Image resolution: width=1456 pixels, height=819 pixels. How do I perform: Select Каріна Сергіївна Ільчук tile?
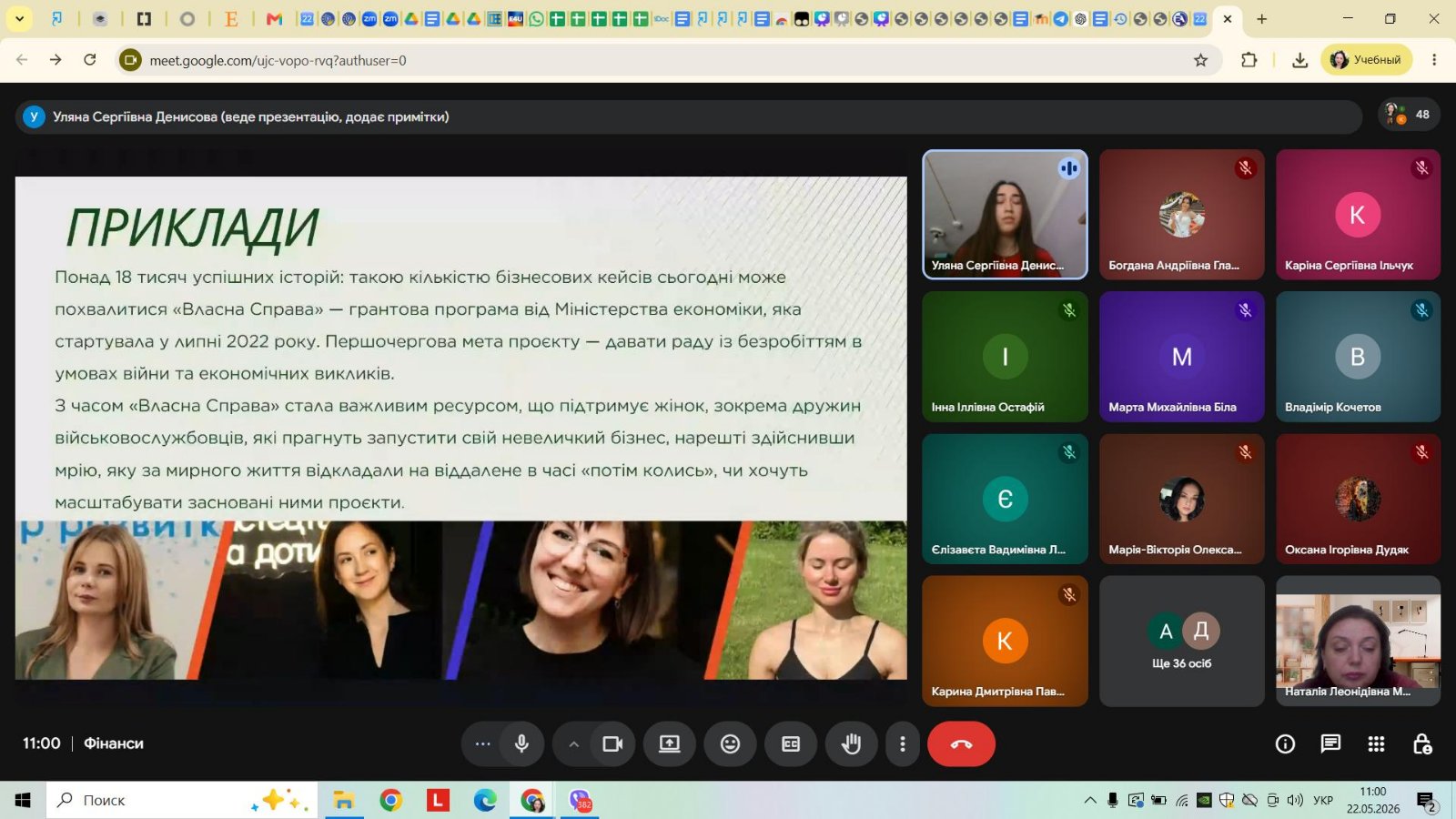coord(1358,215)
